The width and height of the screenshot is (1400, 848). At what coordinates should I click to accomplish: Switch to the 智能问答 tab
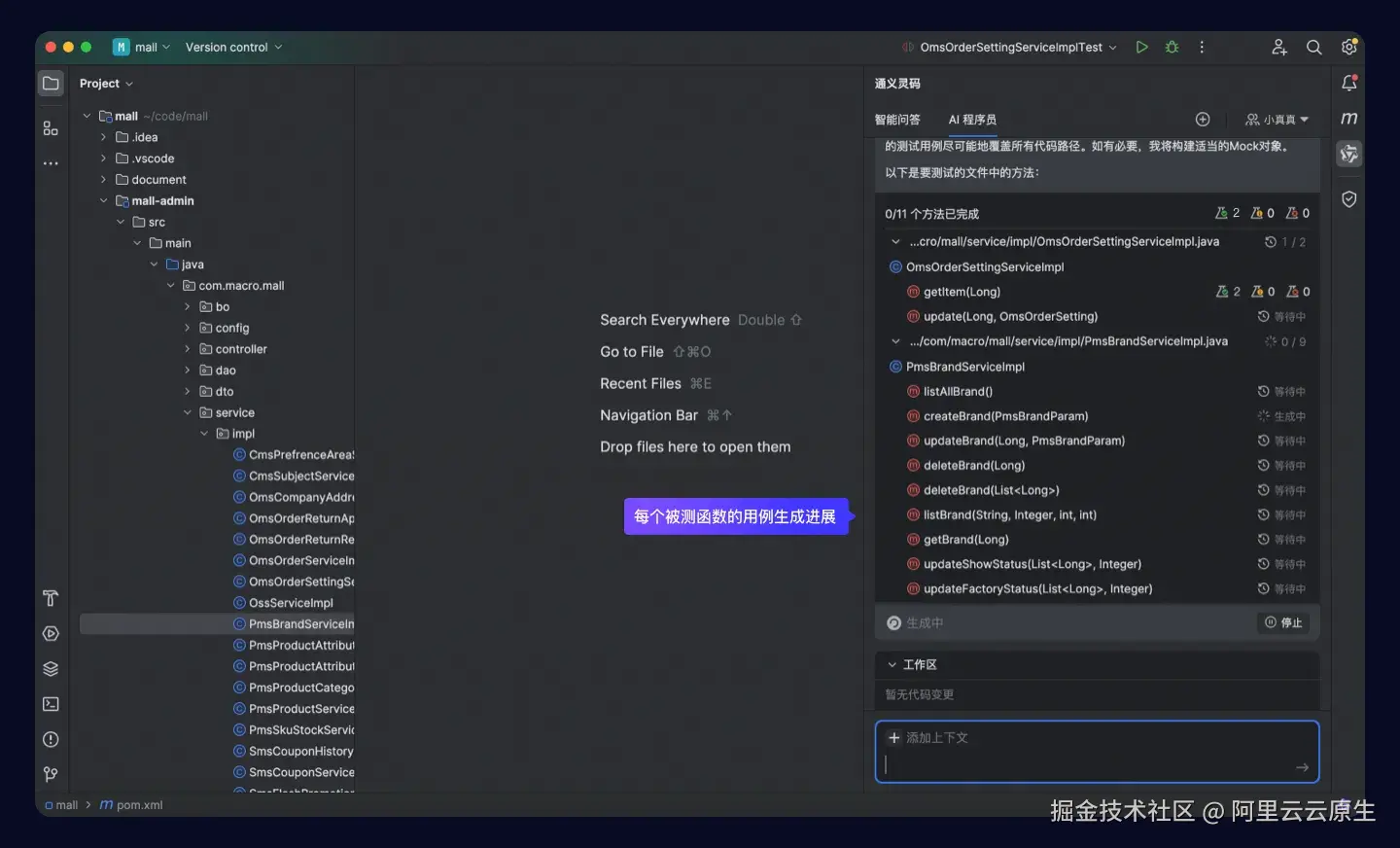point(897,120)
